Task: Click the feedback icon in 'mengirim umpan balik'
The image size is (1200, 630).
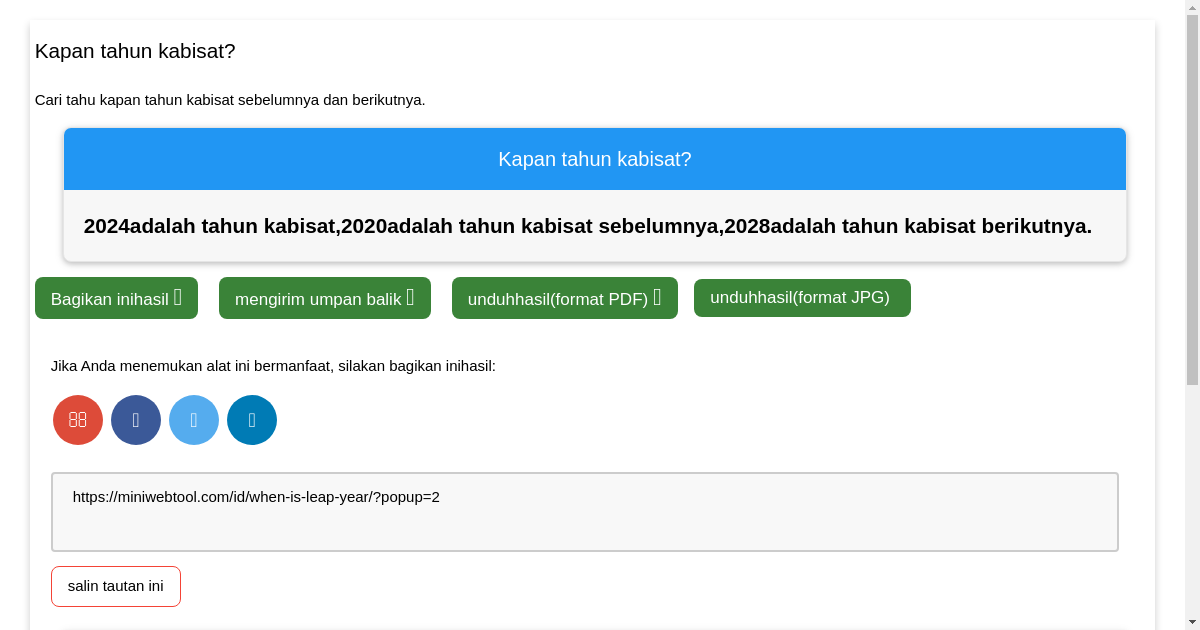Action: [x=410, y=297]
